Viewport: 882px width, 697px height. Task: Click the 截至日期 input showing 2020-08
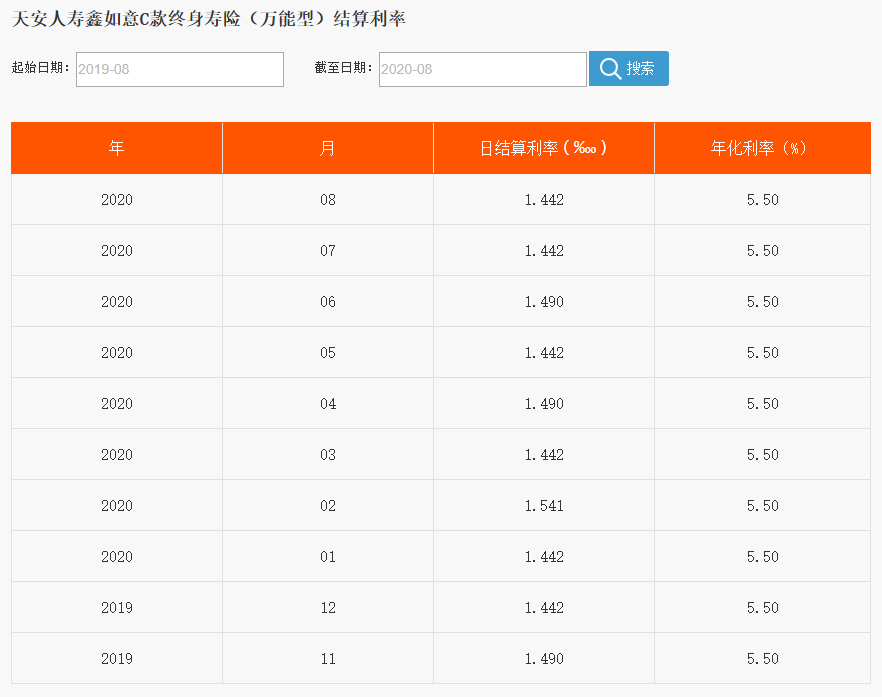(x=483, y=69)
